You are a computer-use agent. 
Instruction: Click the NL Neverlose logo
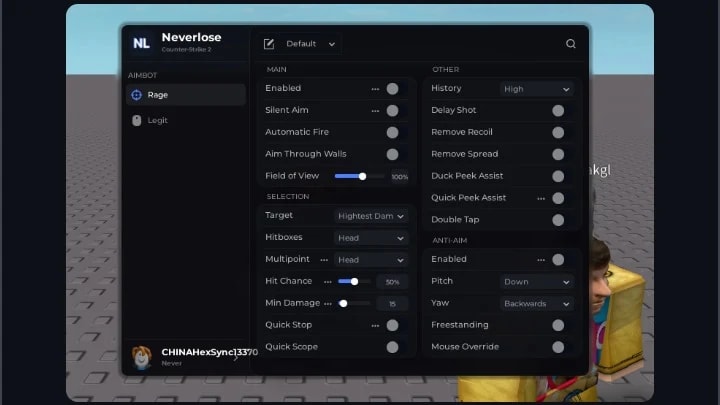tap(141, 43)
